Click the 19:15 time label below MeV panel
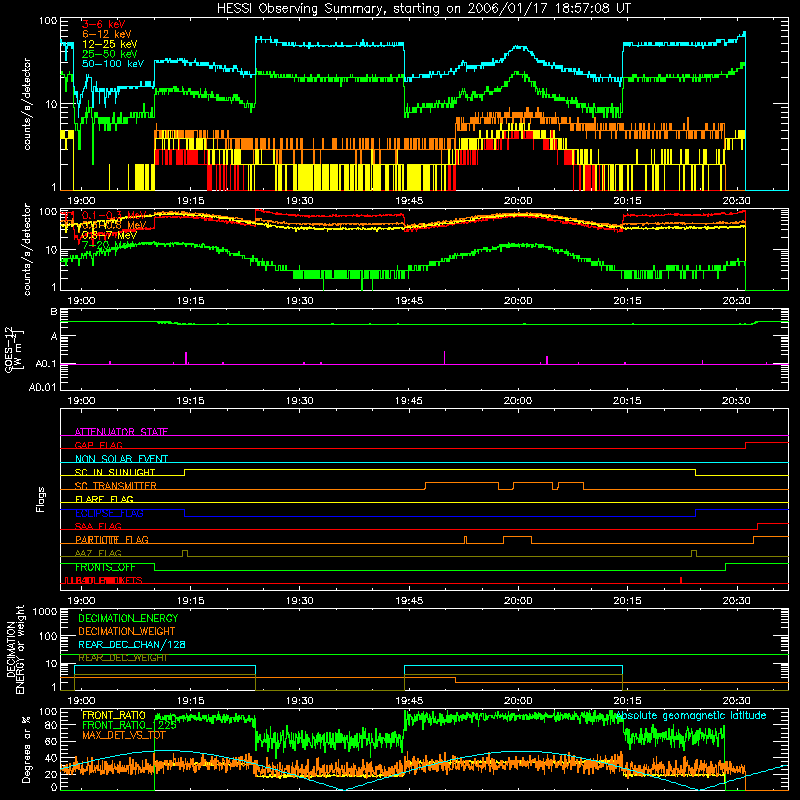The height and width of the screenshot is (800, 800). pos(190,301)
